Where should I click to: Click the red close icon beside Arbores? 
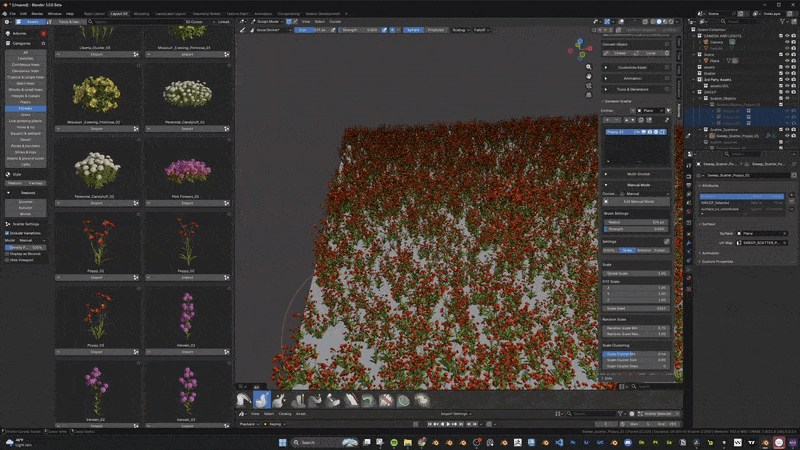[x=43, y=34]
